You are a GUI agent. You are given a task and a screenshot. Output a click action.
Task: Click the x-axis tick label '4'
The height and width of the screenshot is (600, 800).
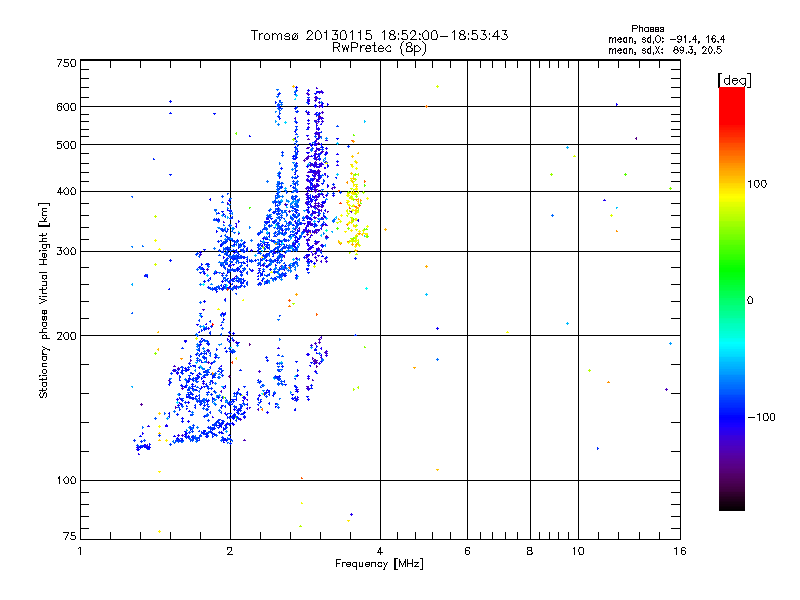click(380, 551)
